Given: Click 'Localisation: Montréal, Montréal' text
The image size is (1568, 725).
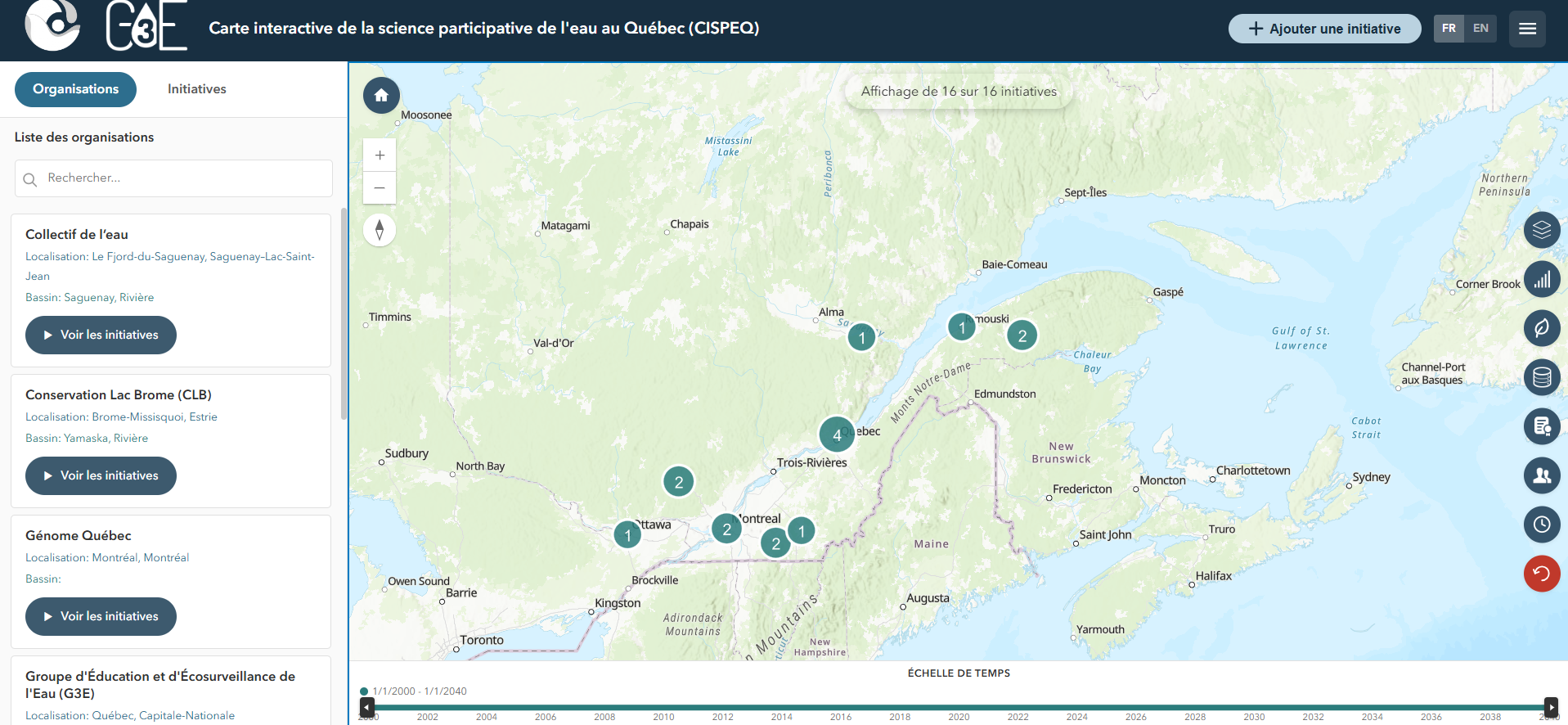Looking at the screenshot, I should pos(107,558).
